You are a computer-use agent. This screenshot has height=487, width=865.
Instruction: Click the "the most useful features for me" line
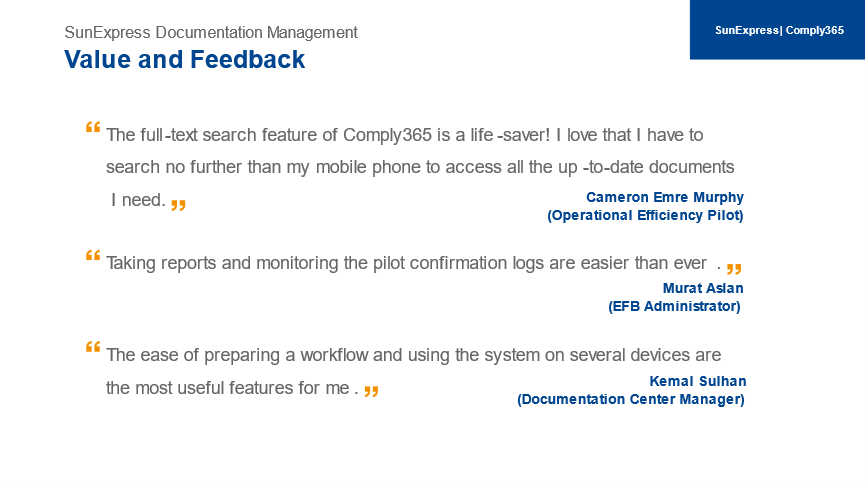click(232, 388)
